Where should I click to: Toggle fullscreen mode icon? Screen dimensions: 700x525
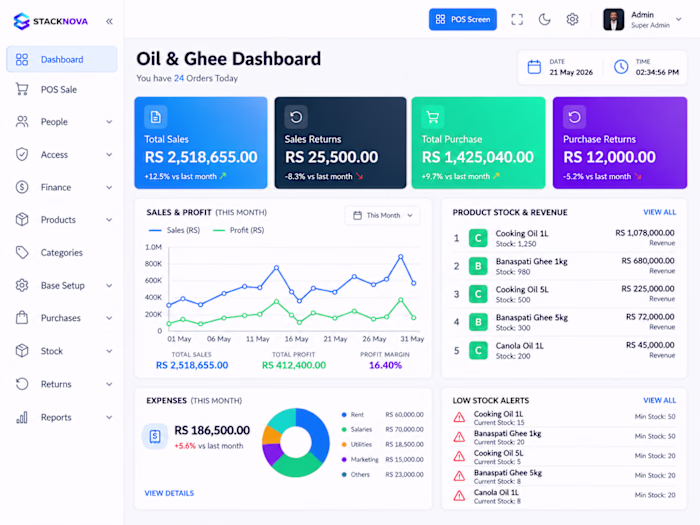[x=517, y=19]
